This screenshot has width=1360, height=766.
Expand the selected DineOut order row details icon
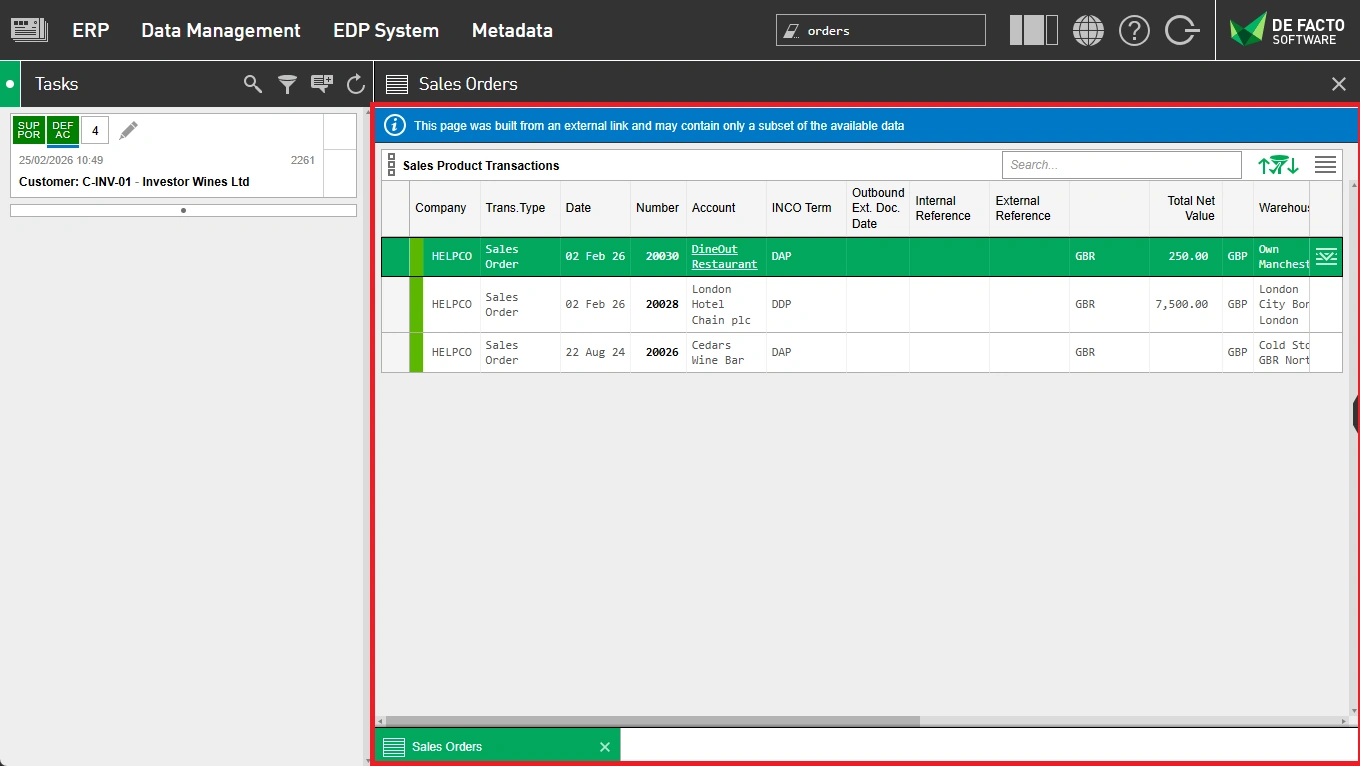tap(1326, 256)
